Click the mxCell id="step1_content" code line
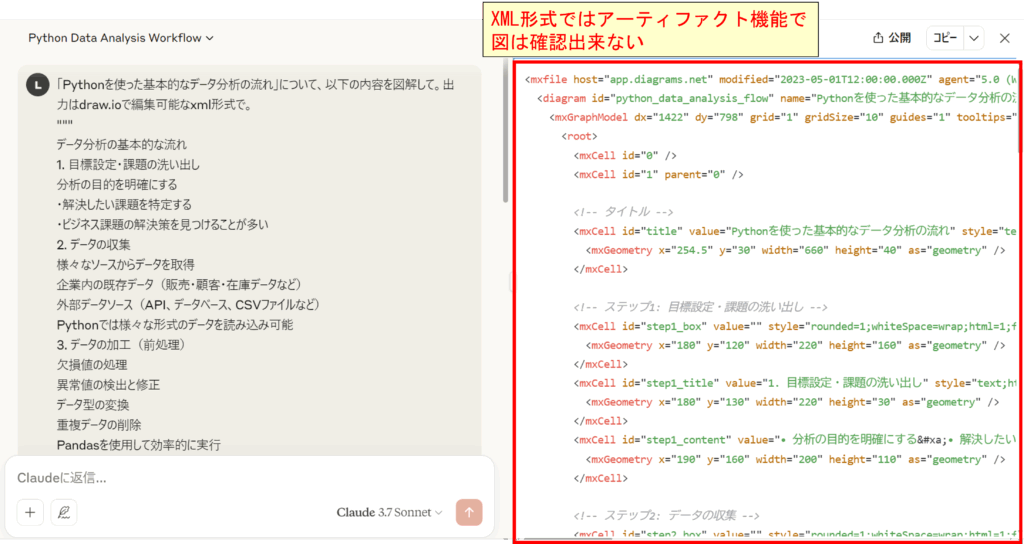 tap(795, 439)
